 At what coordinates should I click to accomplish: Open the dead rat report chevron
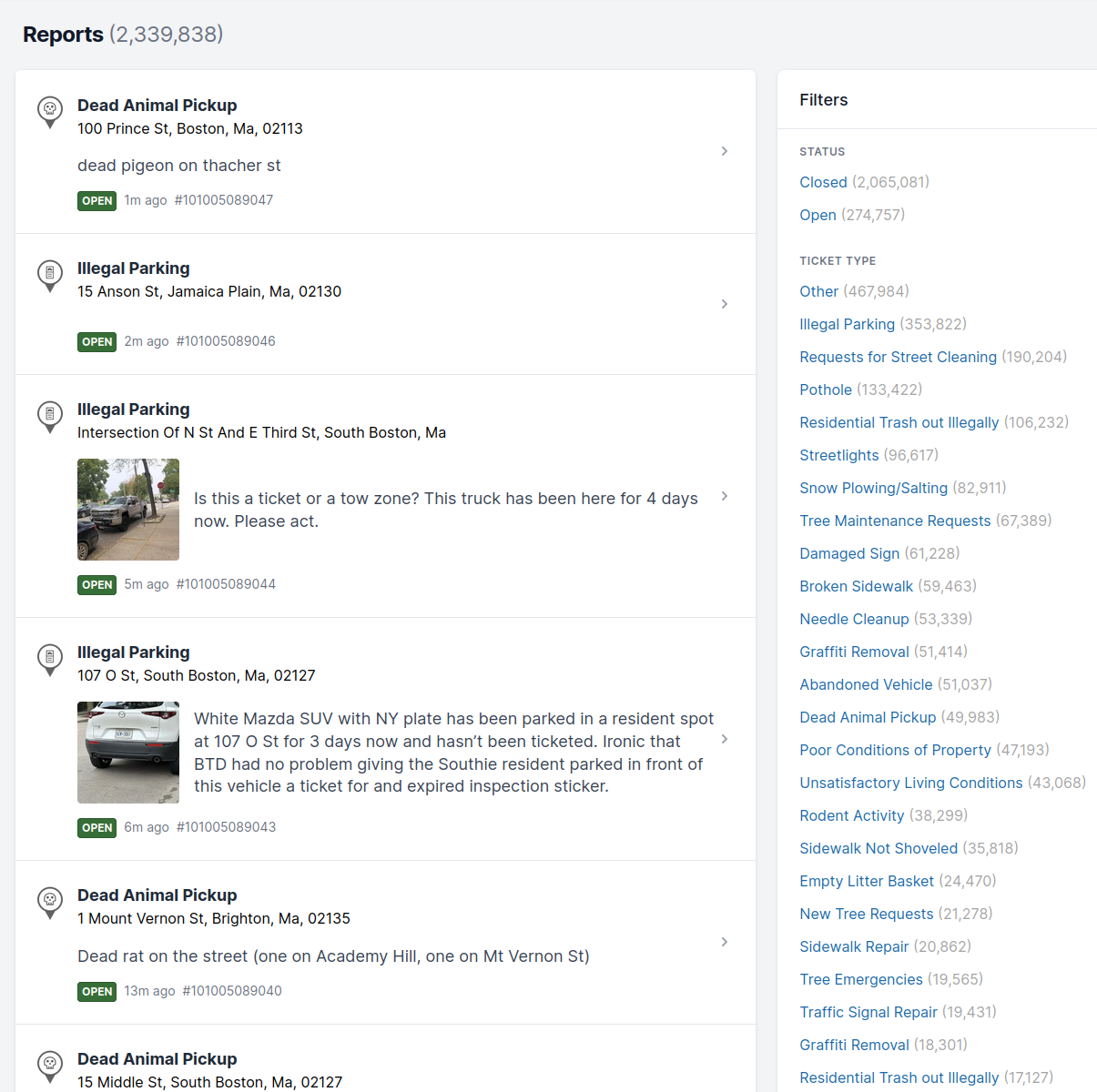coord(725,942)
